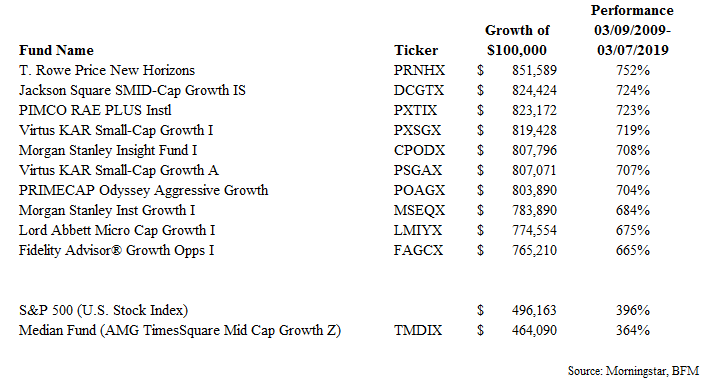Select Lord Abbett Micro Cap Growth I
The image size is (714, 390).
pyautogui.click(x=117, y=231)
